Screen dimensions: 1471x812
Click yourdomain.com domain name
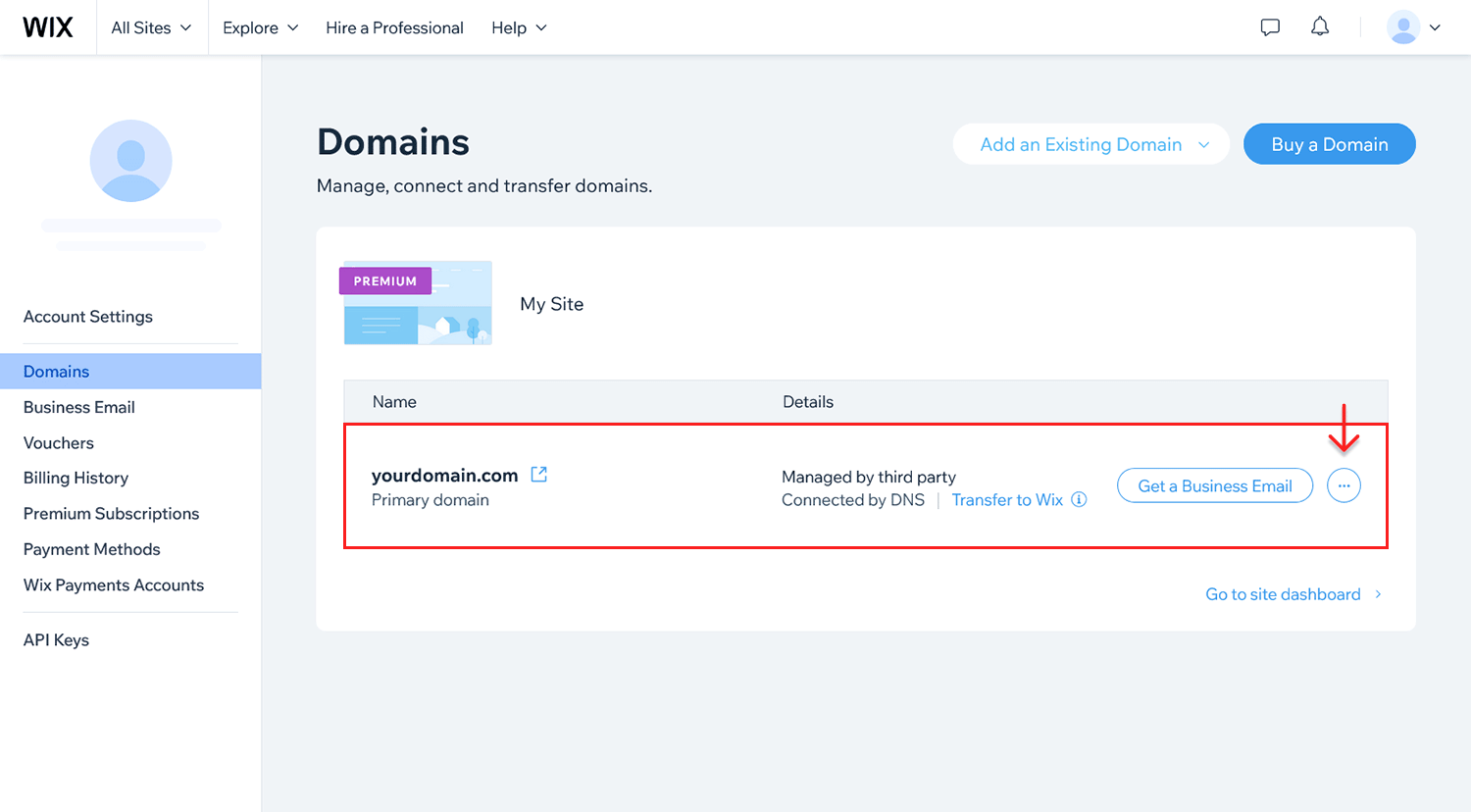(x=444, y=475)
